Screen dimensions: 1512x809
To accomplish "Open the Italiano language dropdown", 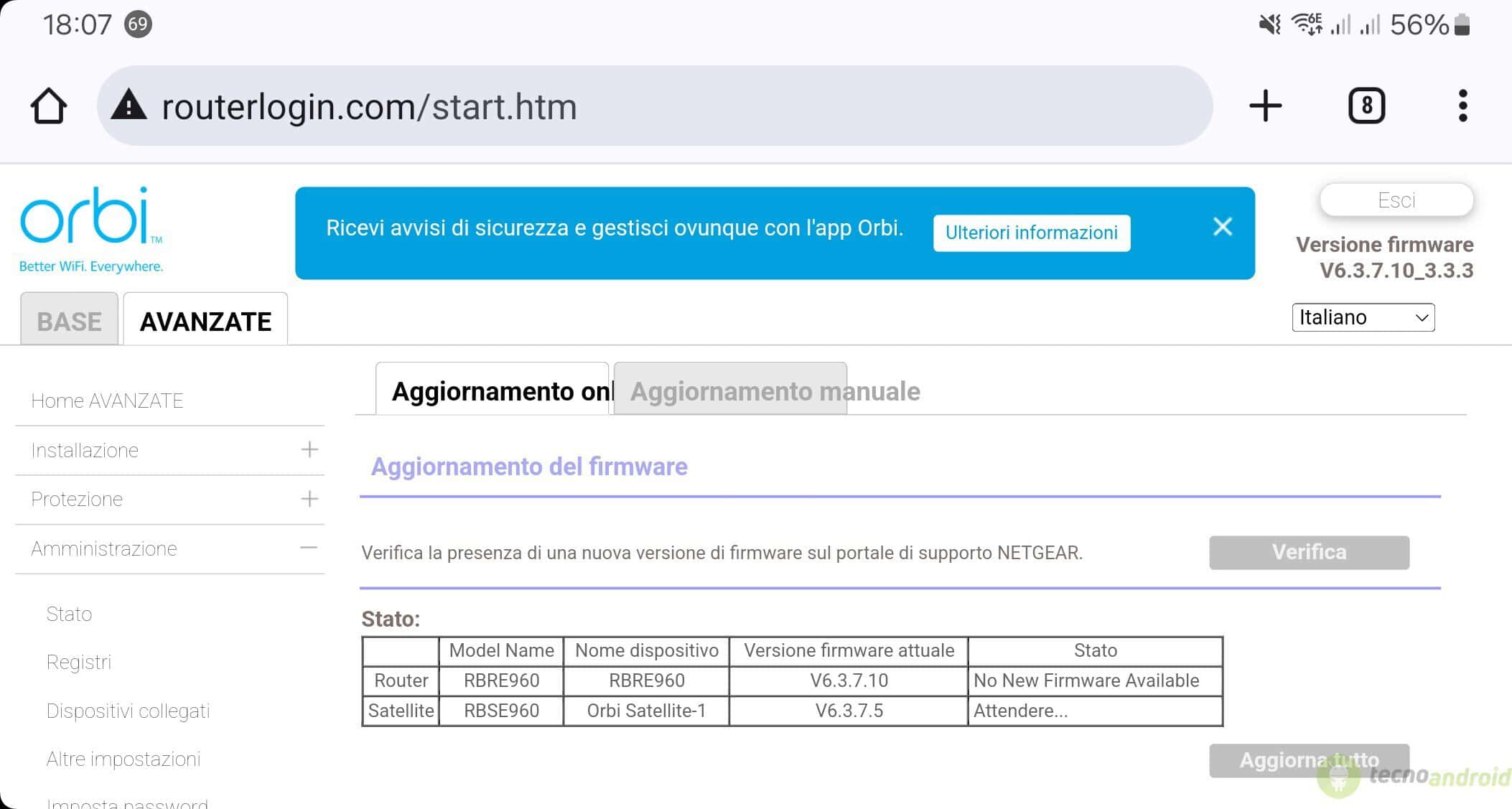I will tap(1363, 317).
